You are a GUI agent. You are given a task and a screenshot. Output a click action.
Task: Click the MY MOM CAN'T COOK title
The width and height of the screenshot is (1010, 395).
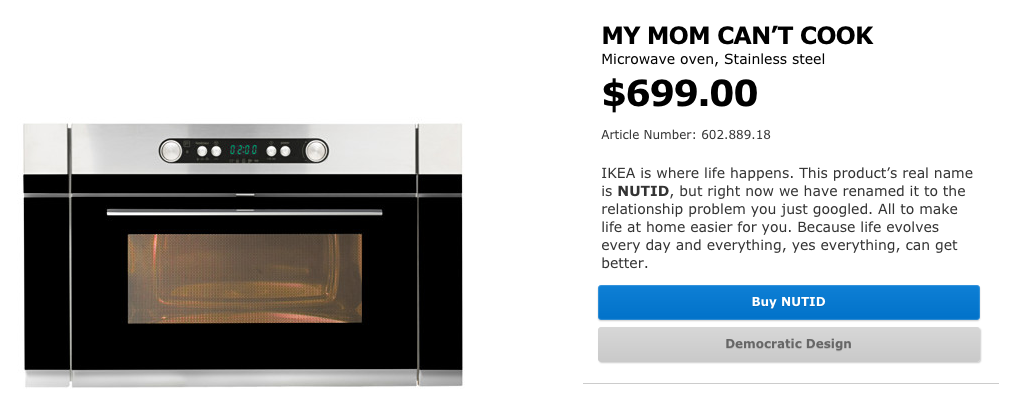(x=737, y=35)
